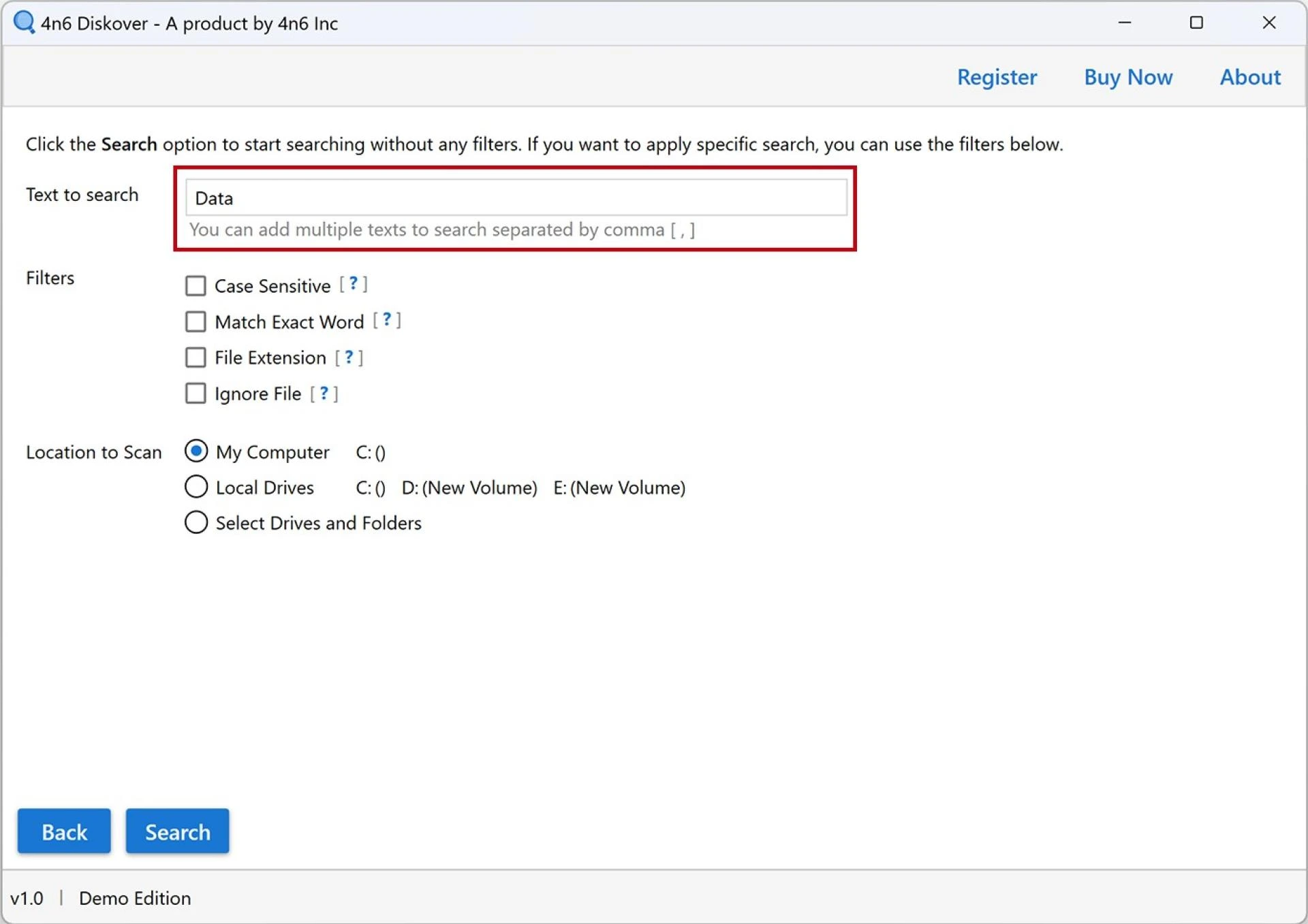Open help for Ignore File filter
The height and width of the screenshot is (924, 1308).
324,393
